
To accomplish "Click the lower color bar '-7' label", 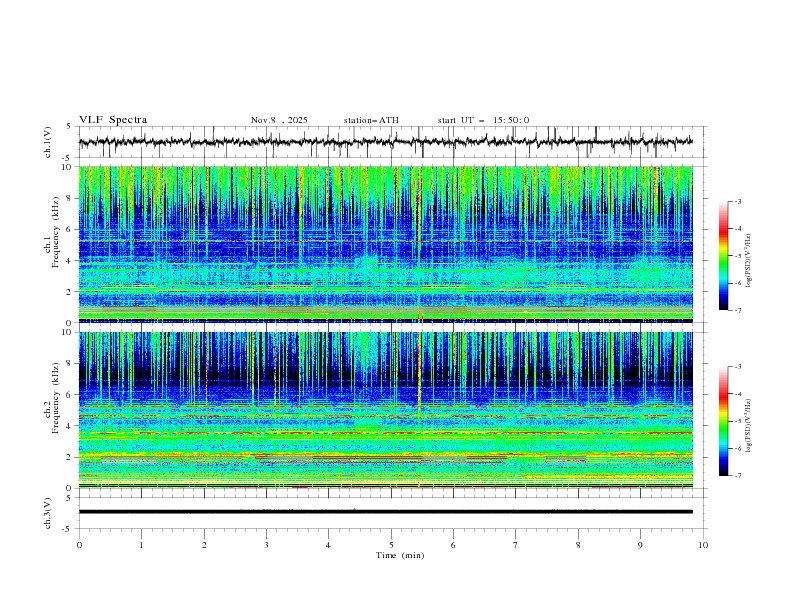I will point(738,476).
